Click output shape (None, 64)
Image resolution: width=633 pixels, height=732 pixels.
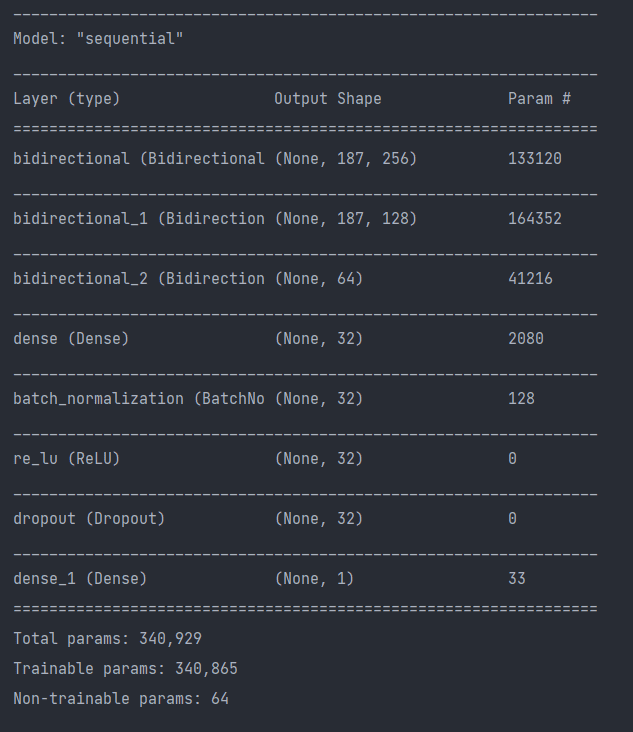[318, 279]
